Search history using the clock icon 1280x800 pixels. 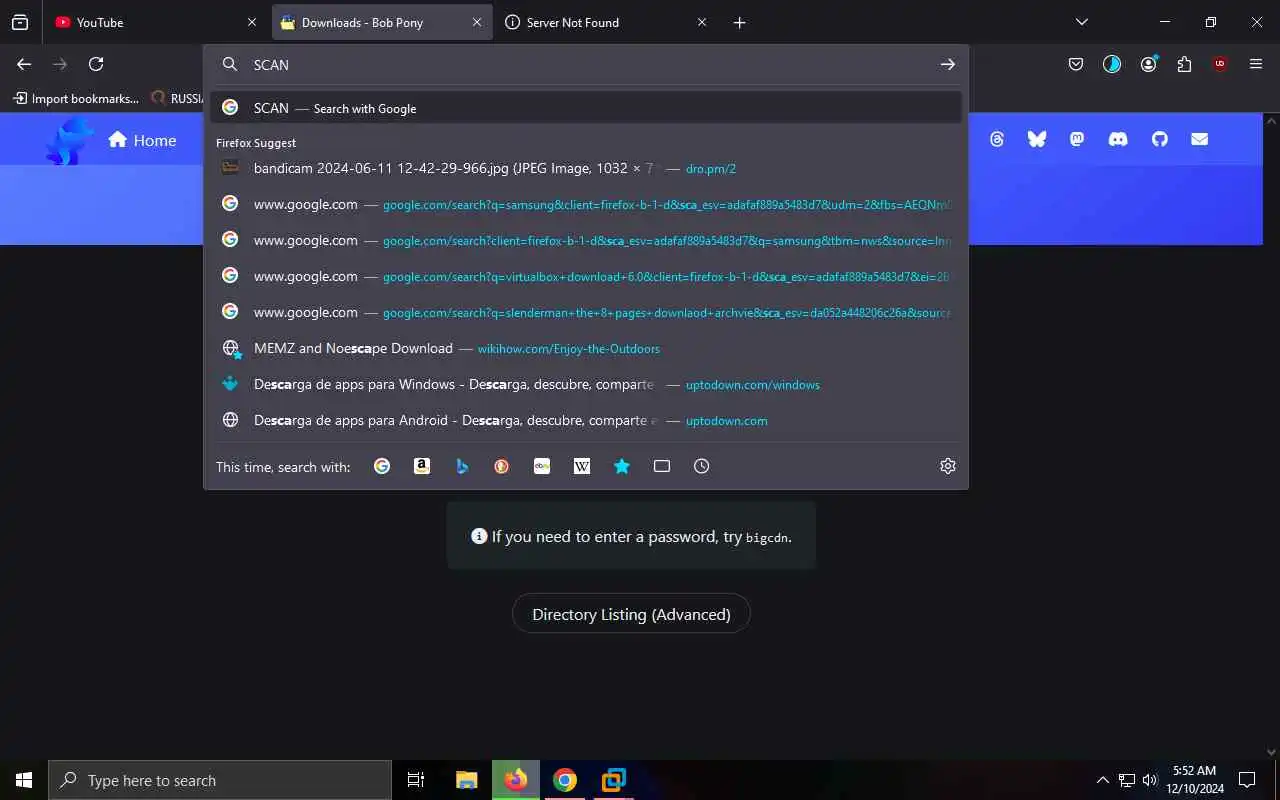(702, 466)
